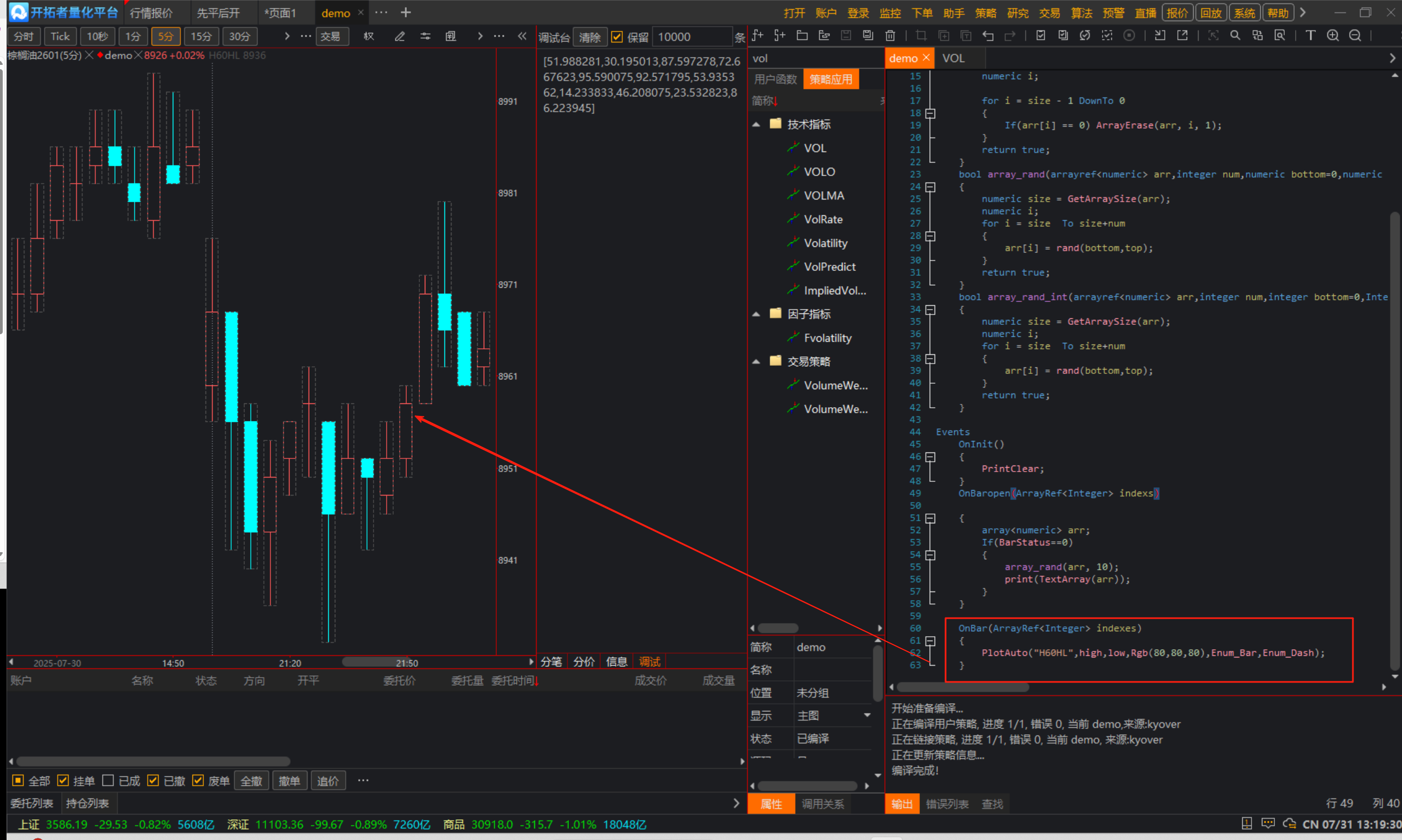
Task: Click the 清除 console button
Action: (590, 37)
